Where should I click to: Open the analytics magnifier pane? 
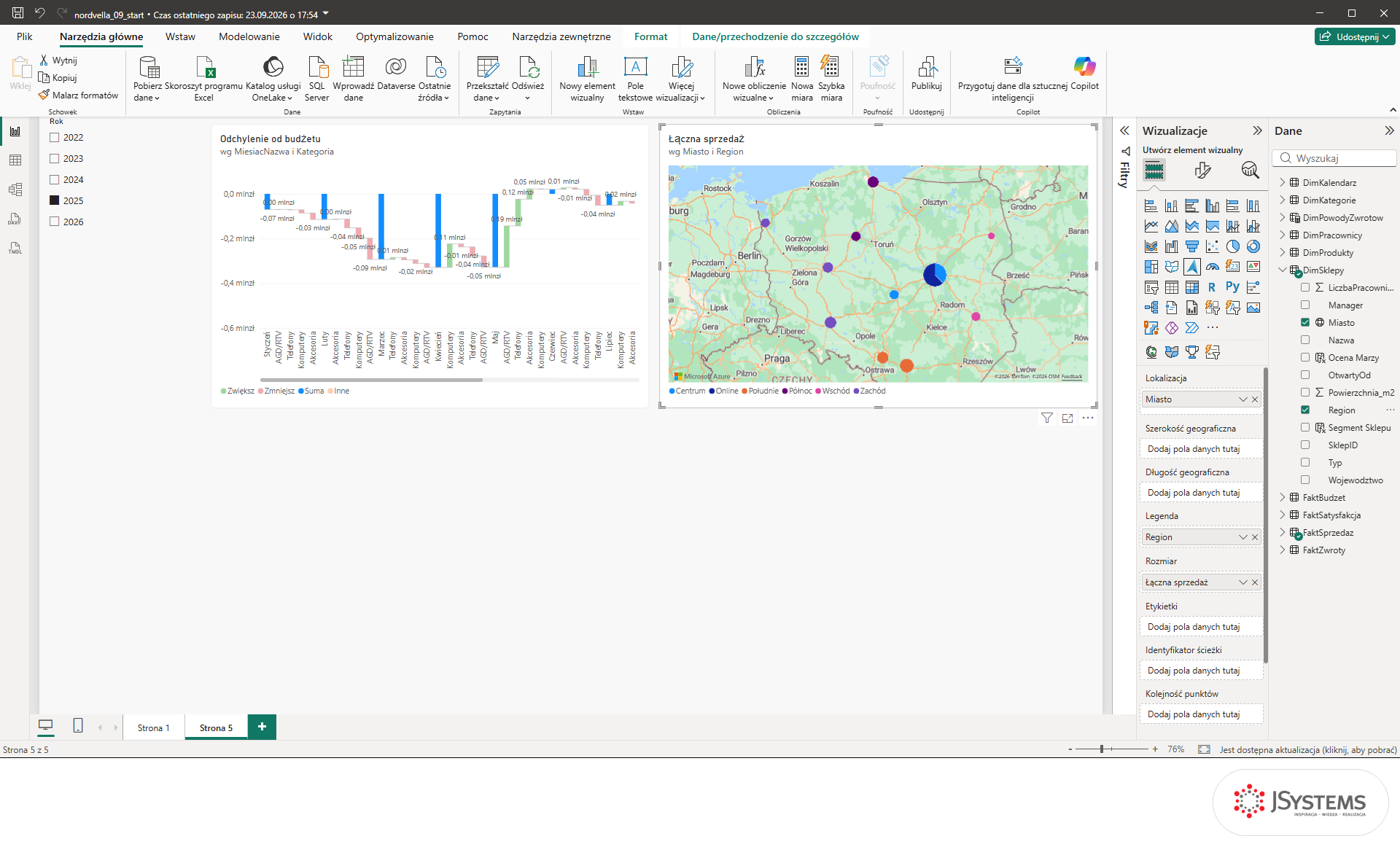1250,171
